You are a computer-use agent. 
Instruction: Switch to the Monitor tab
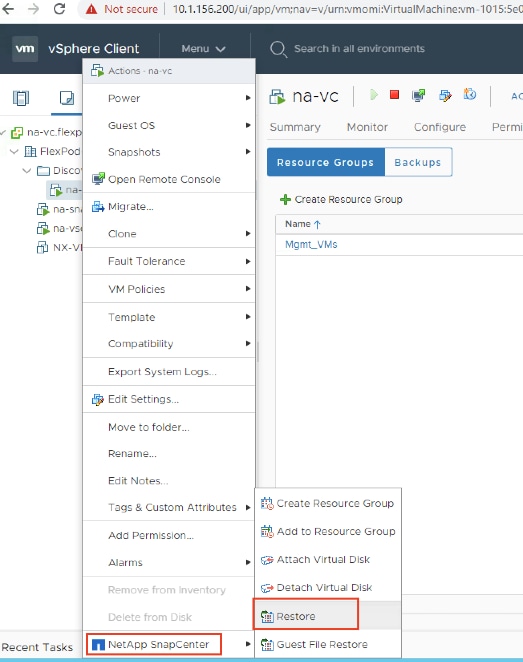click(367, 127)
